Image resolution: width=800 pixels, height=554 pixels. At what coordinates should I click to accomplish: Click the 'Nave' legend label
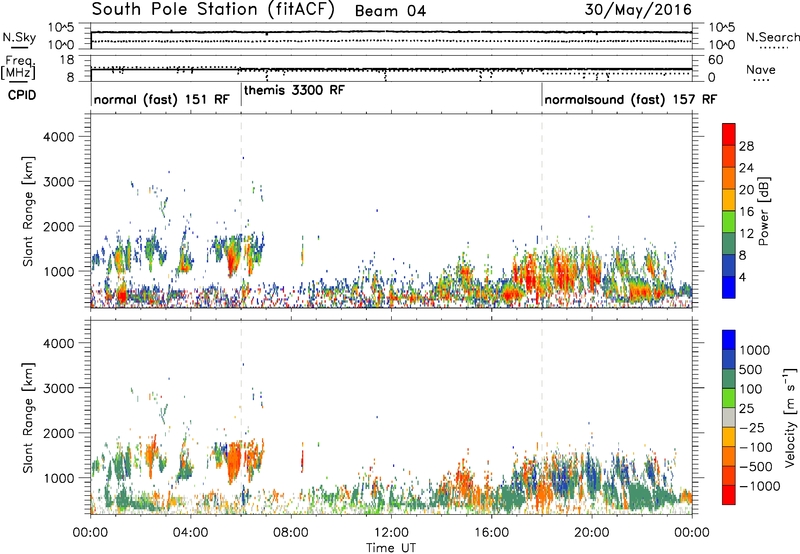[761, 70]
